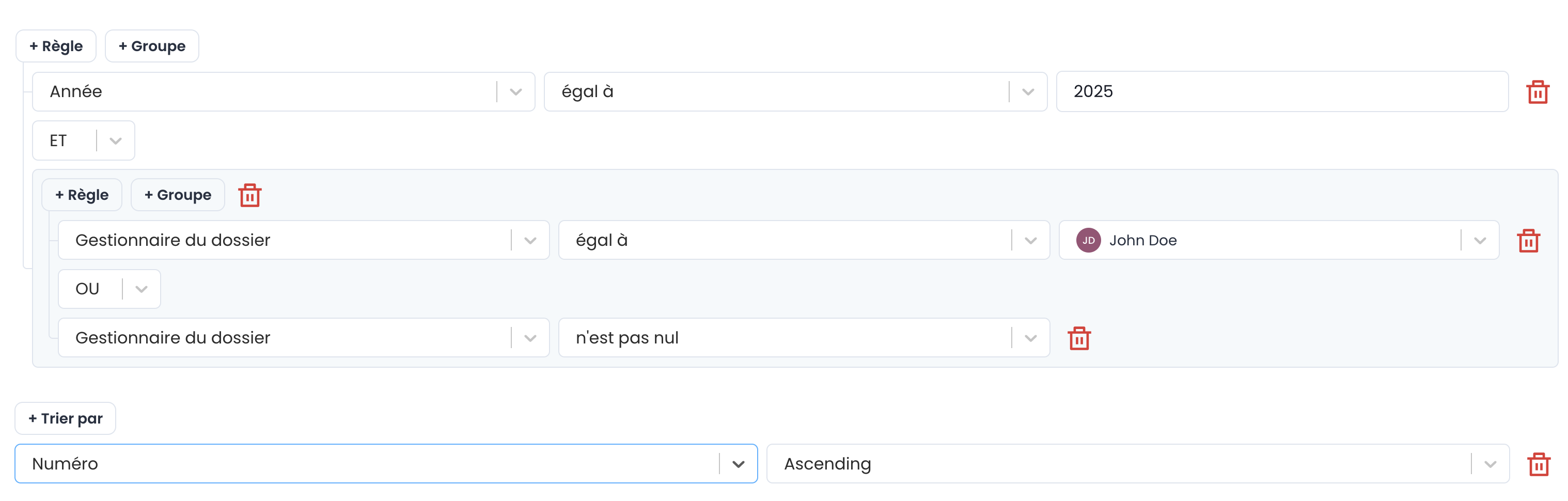Viewport: 1568px width, 501px height.
Task: Delete the "n'est pas nul" rule
Action: tap(1078, 338)
